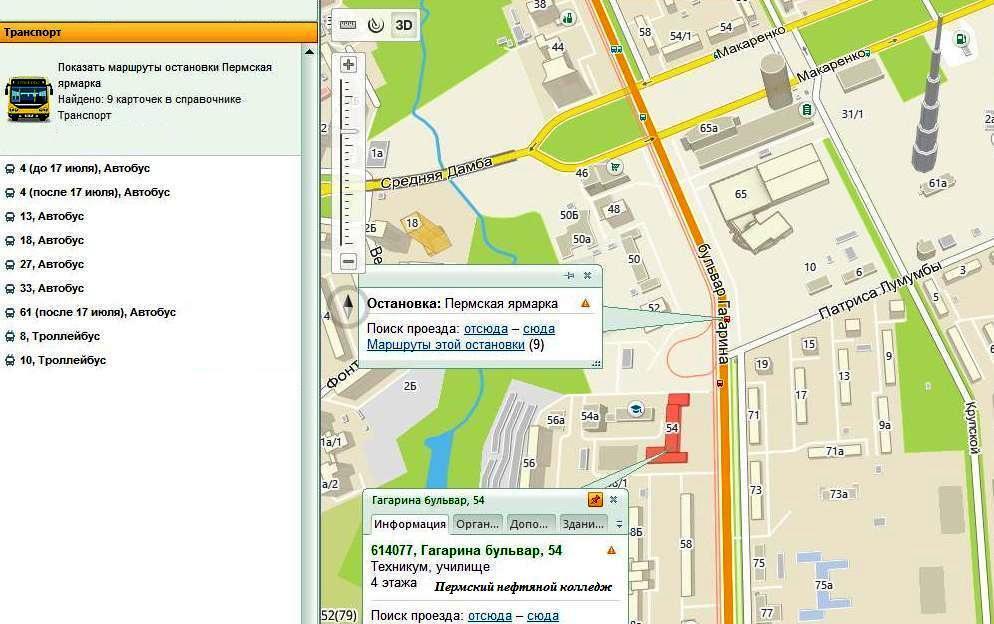994x624 pixels.
Task: Click the building number 61а label
Action: tap(938, 183)
